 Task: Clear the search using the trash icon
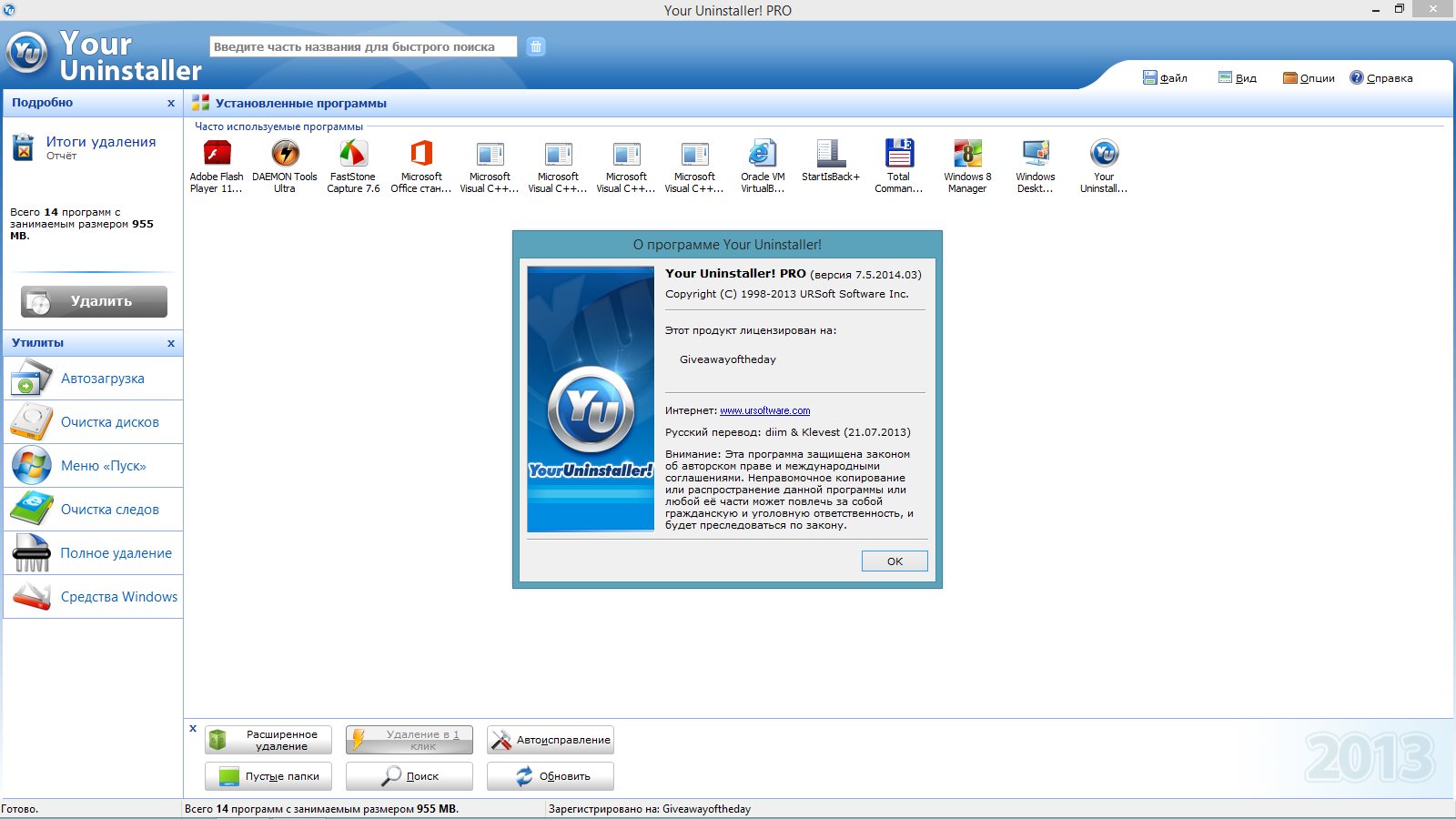(535, 45)
